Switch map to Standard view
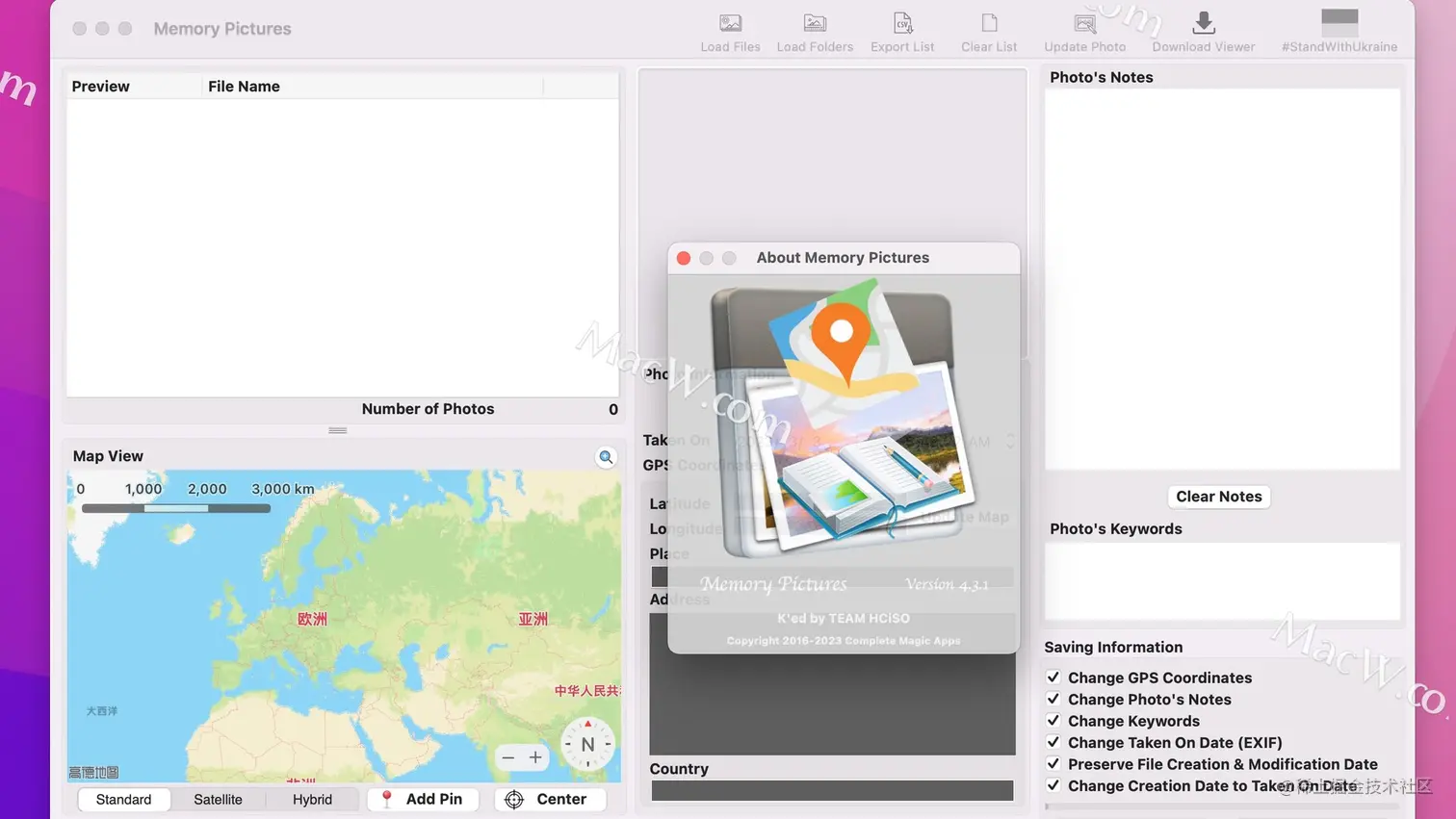 (x=123, y=800)
